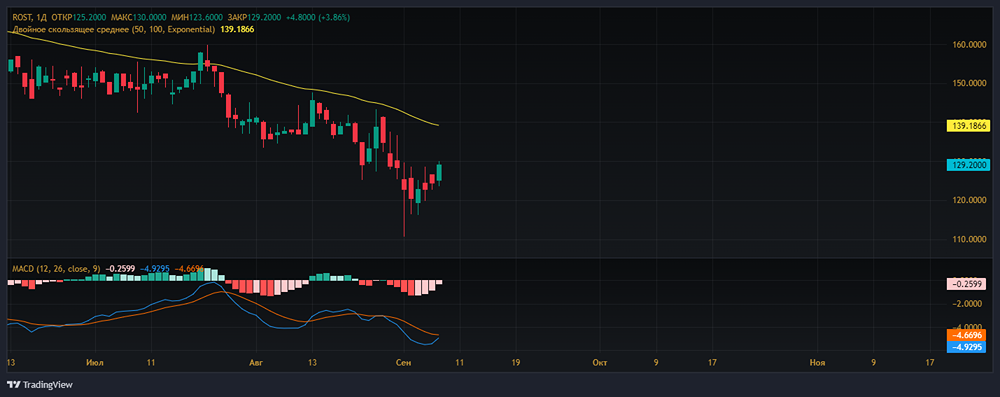The width and height of the screenshot is (1000, 397).
Task: Click the 17 date label after Ноя
Action: click(x=929, y=363)
